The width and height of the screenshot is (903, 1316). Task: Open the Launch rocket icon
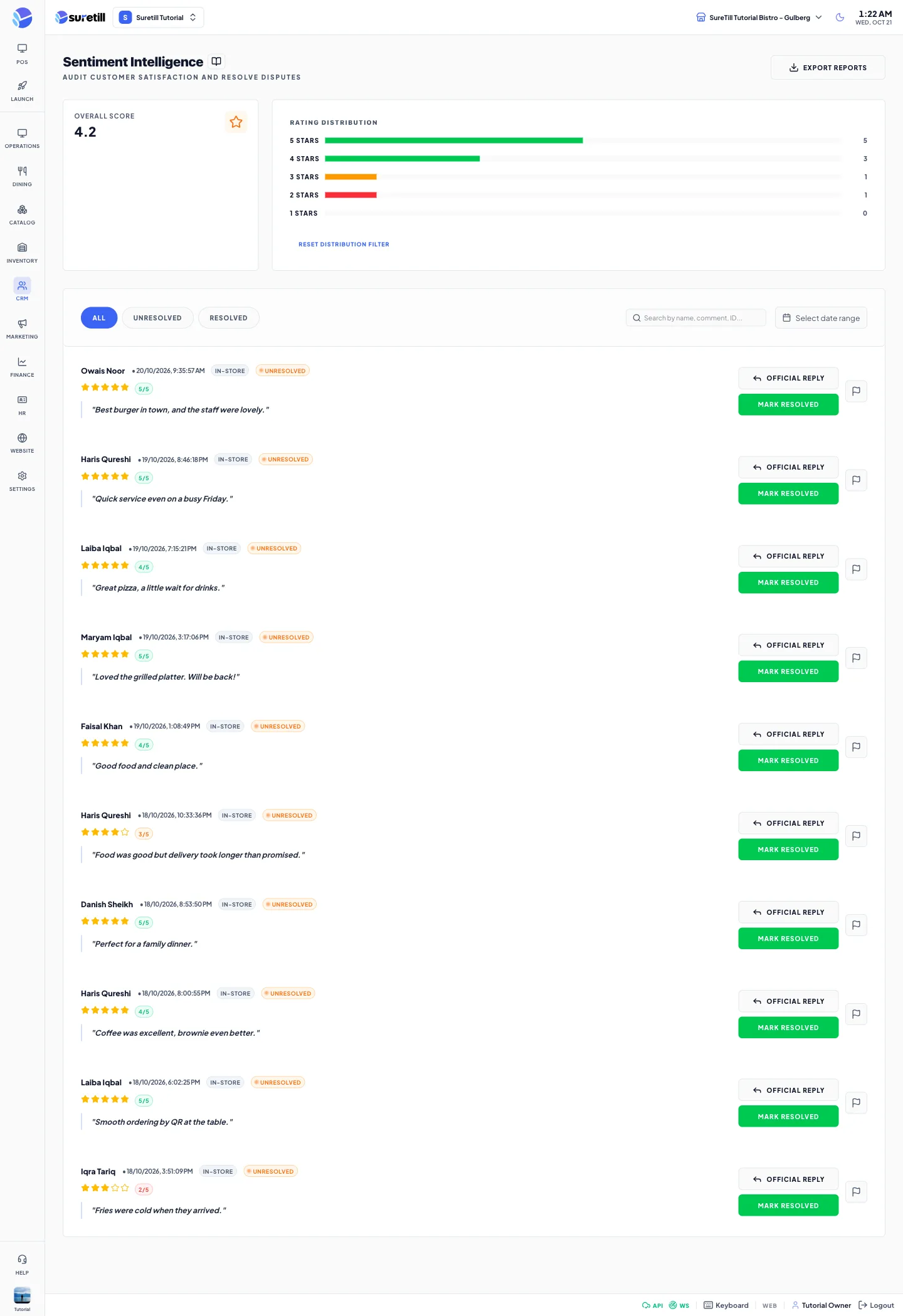(x=22, y=91)
